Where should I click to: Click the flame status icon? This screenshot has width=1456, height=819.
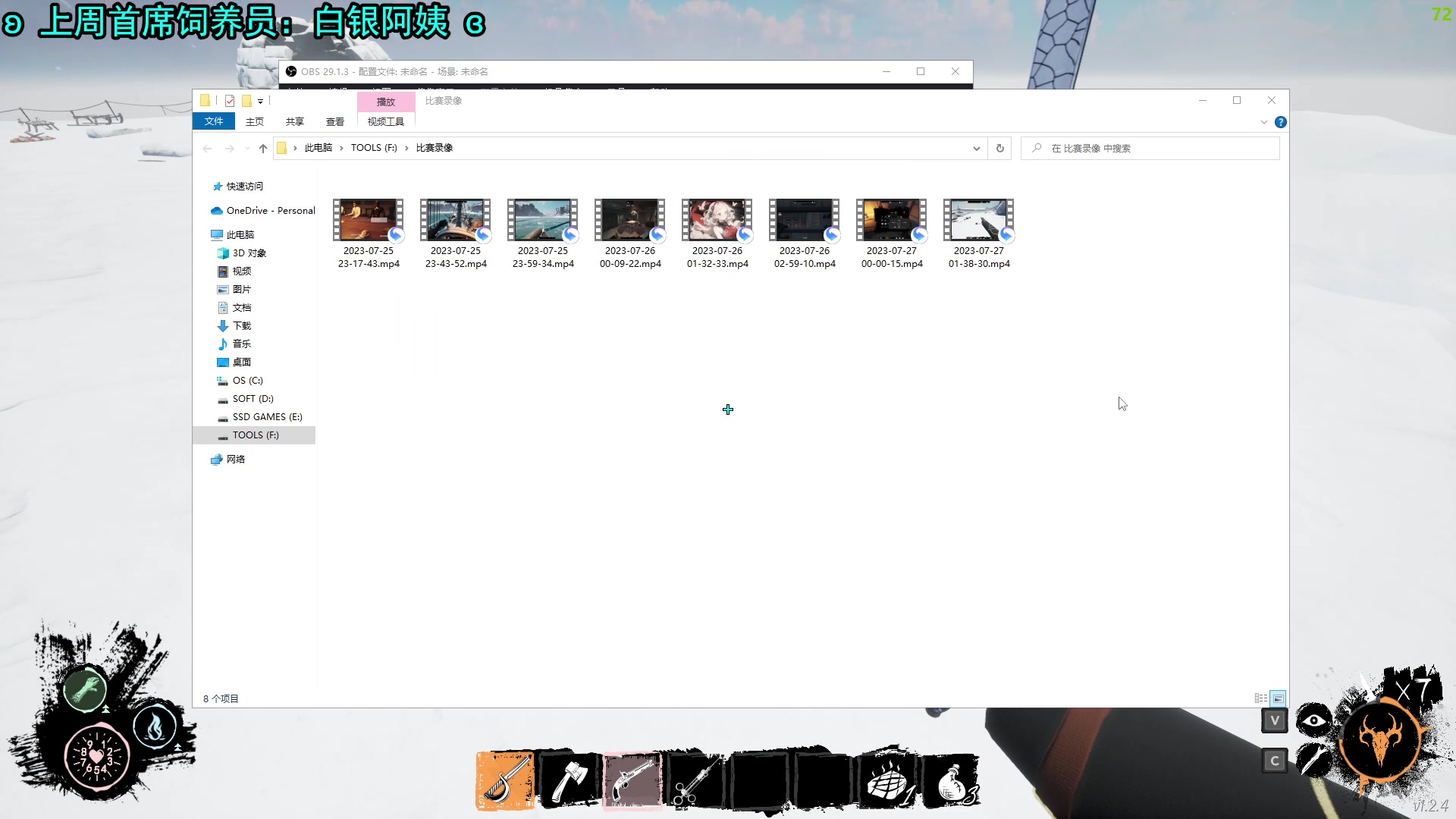155,726
